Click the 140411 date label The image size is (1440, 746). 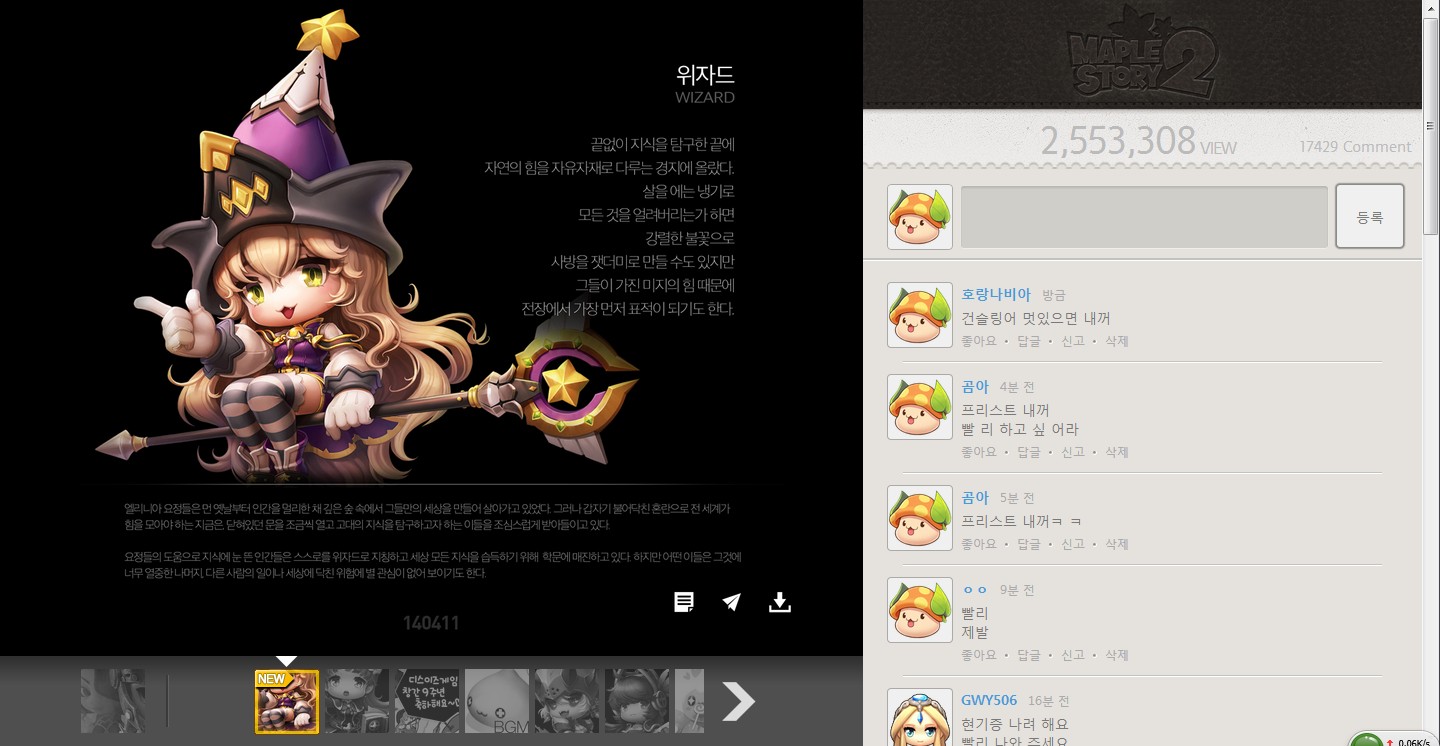coord(431,623)
